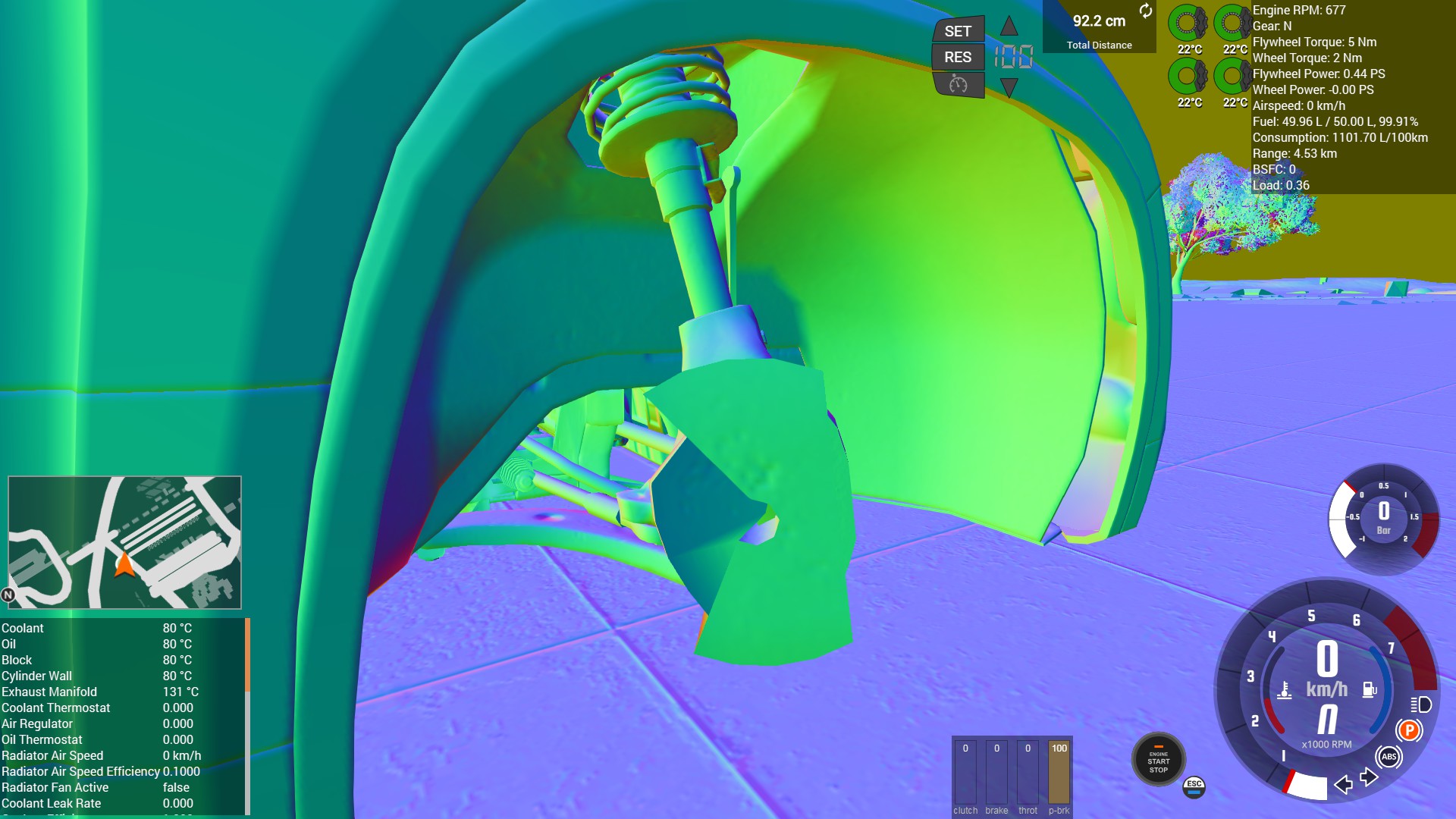Click the orange parking brake indicator
This screenshot has width=1456, height=819.
tap(1409, 730)
